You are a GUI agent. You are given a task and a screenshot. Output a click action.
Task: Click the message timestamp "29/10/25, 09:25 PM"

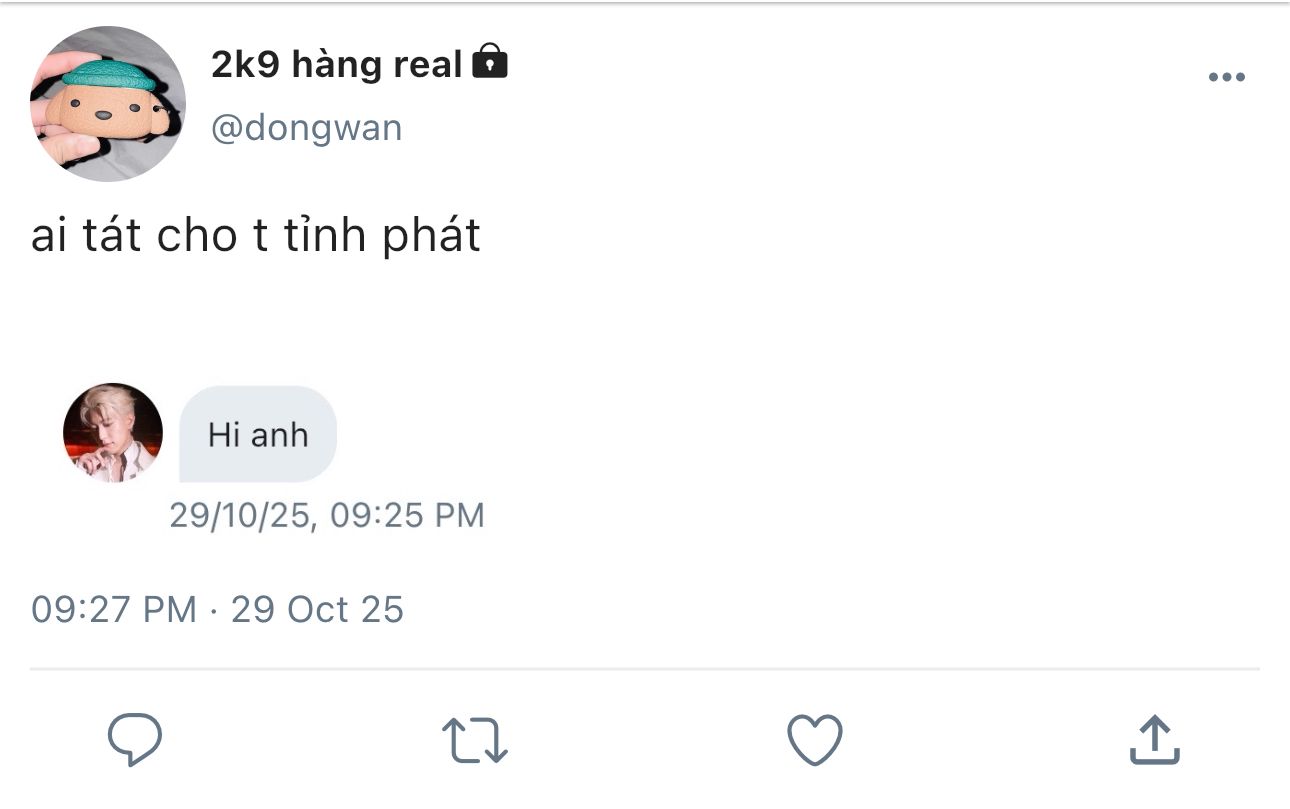tap(326, 515)
